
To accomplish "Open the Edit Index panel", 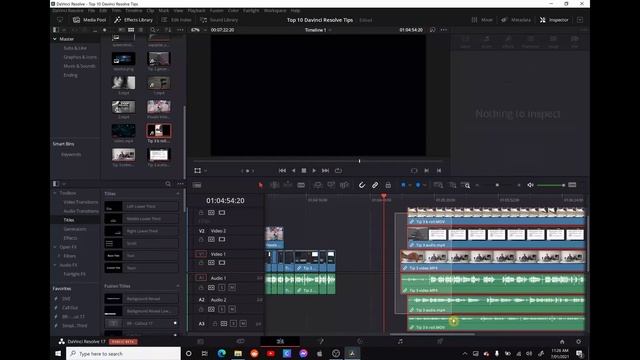I will coord(176,20).
